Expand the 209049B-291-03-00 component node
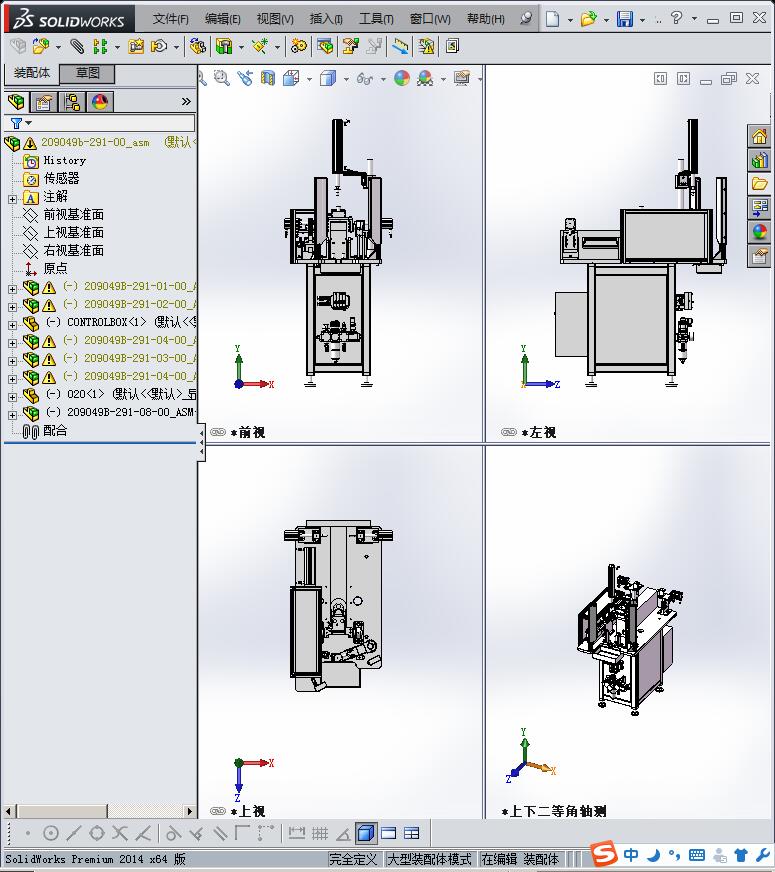This screenshot has width=775, height=872. pyautogui.click(x=12, y=360)
